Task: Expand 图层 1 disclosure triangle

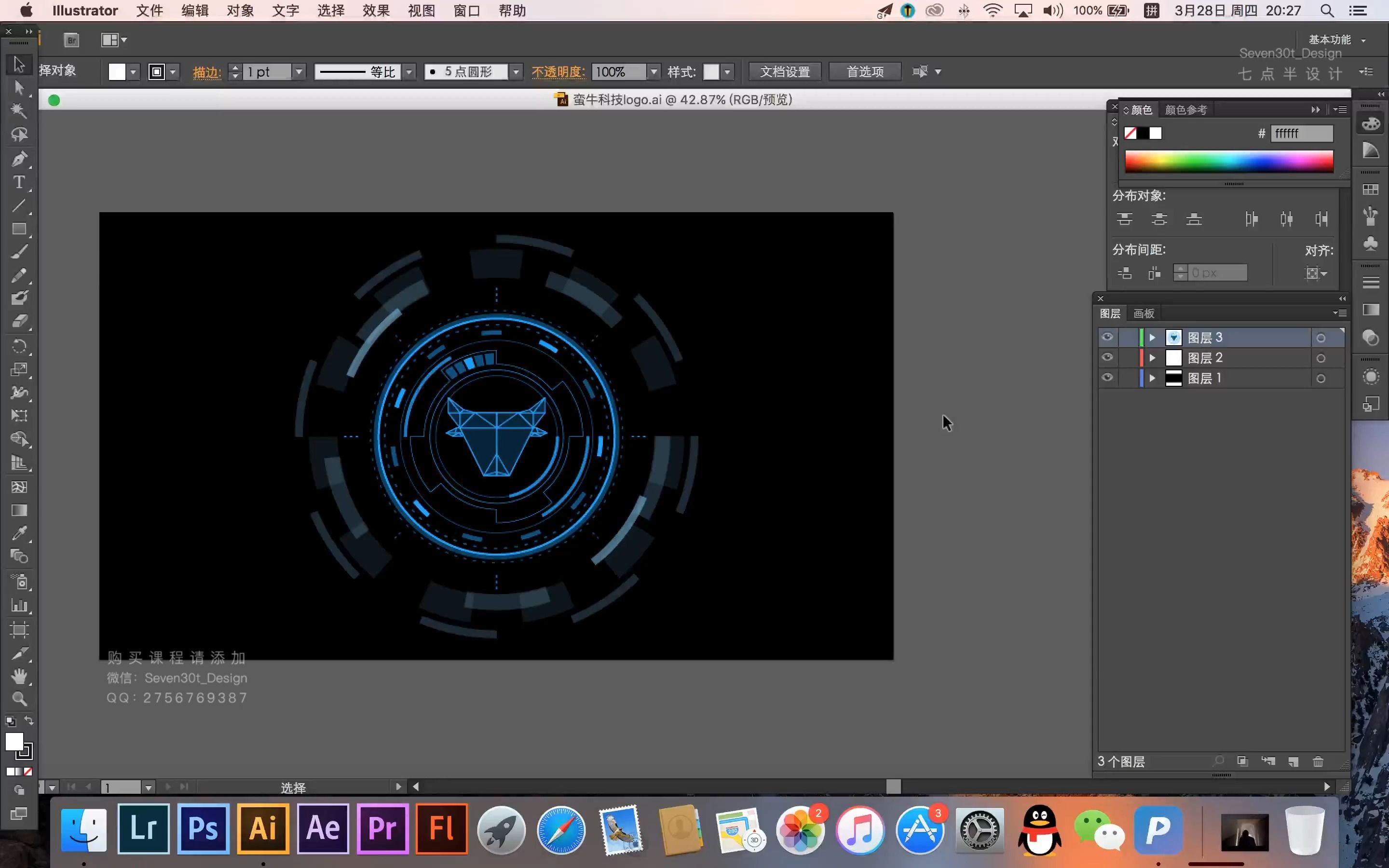Action: point(1152,379)
